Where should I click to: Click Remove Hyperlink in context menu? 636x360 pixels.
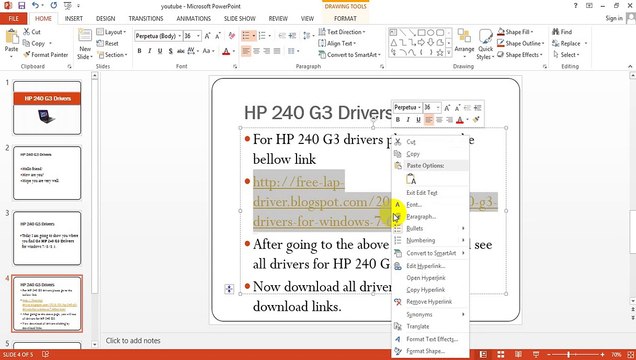pyautogui.click(x=429, y=301)
